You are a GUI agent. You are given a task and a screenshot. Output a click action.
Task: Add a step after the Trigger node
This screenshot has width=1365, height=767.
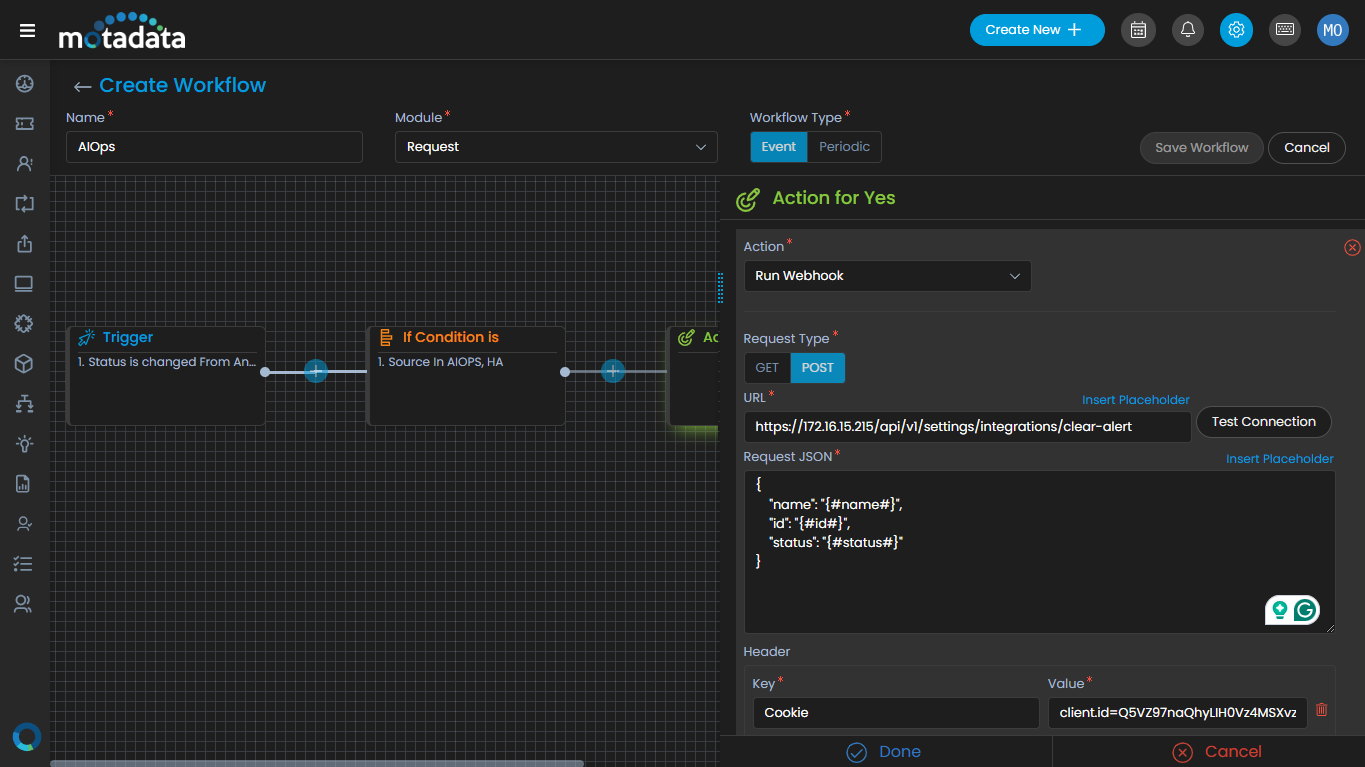point(316,372)
